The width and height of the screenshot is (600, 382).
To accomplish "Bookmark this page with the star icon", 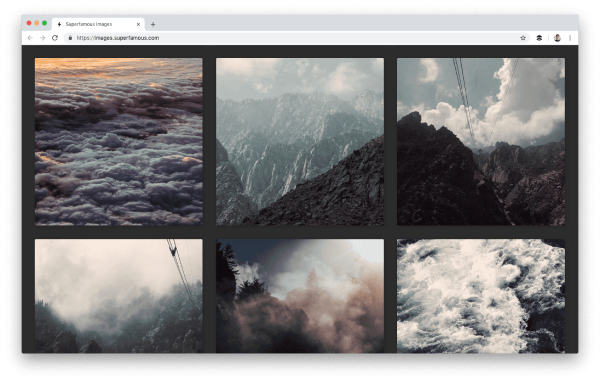I will pyautogui.click(x=523, y=38).
